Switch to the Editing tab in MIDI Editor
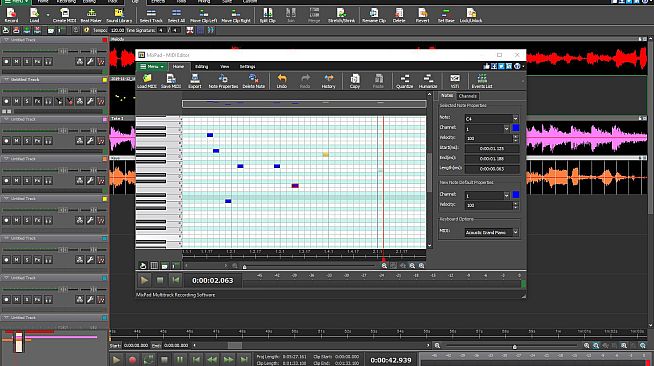This screenshot has width=654, height=366. tap(201, 67)
